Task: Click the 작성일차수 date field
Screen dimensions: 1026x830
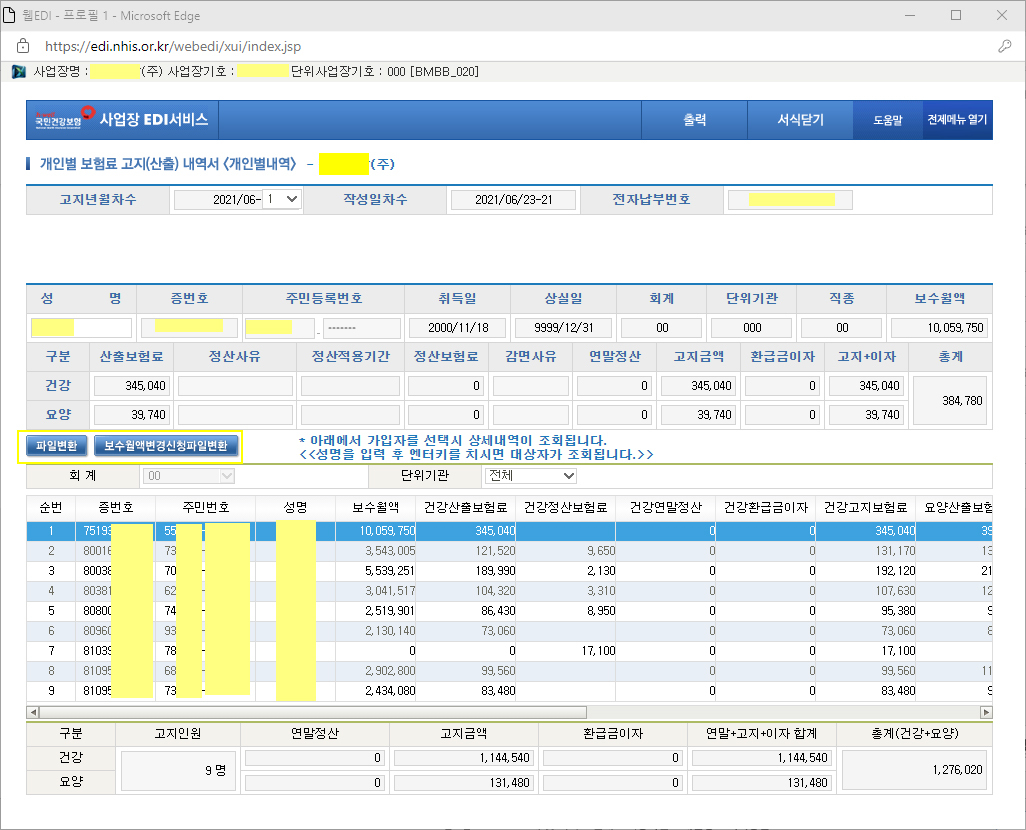Action: [x=514, y=200]
